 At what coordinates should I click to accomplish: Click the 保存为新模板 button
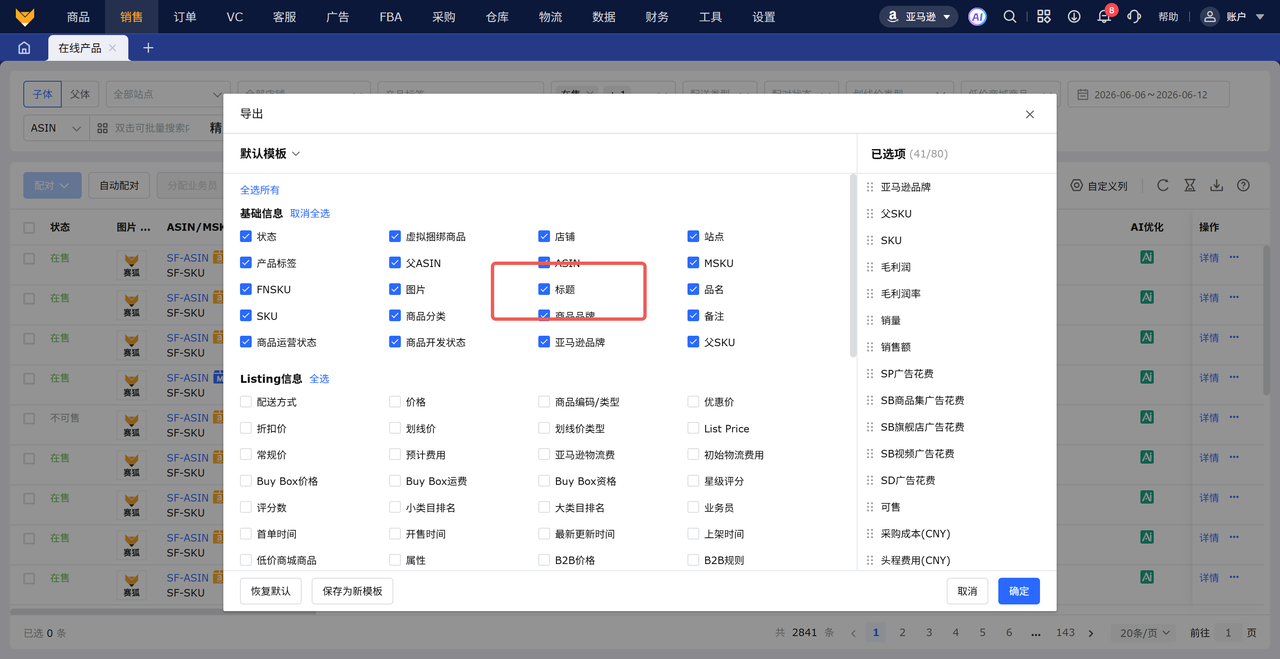point(353,591)
